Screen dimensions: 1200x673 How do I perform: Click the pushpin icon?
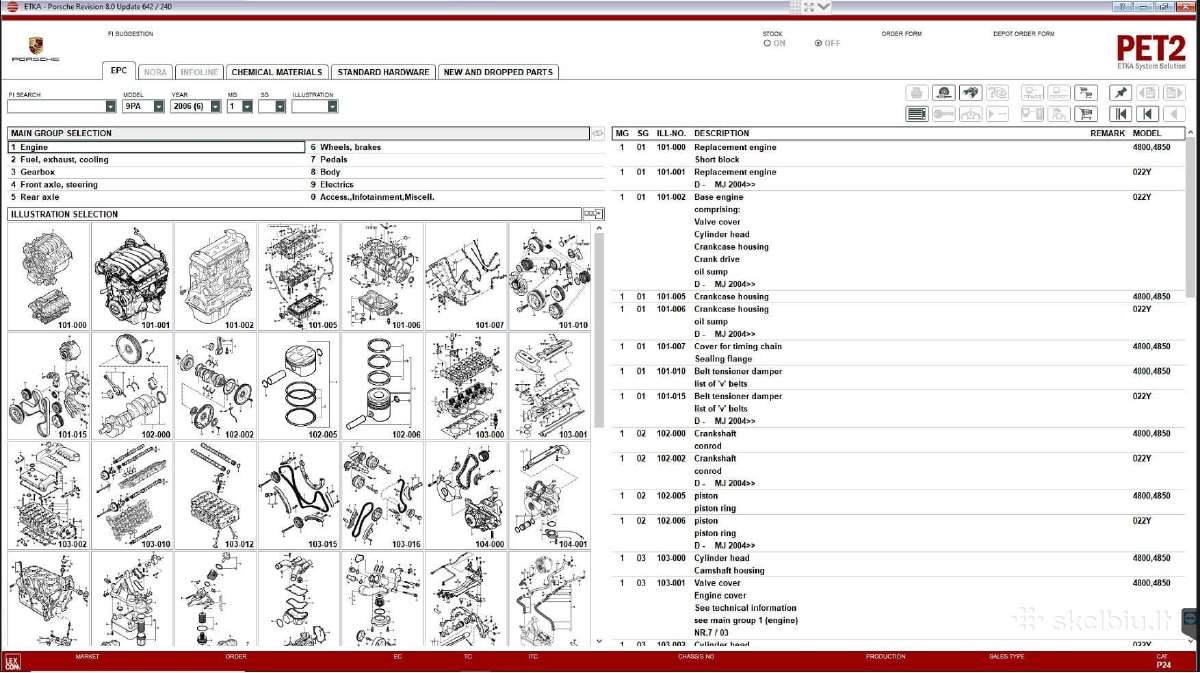coord(1120,92)
